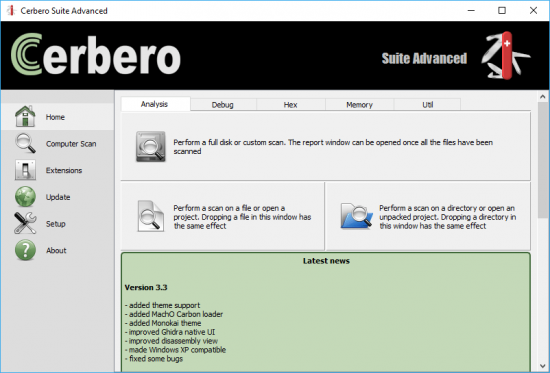550x373 pixels.
Task: Click the Version 3.3 heading
Action: 146,287
